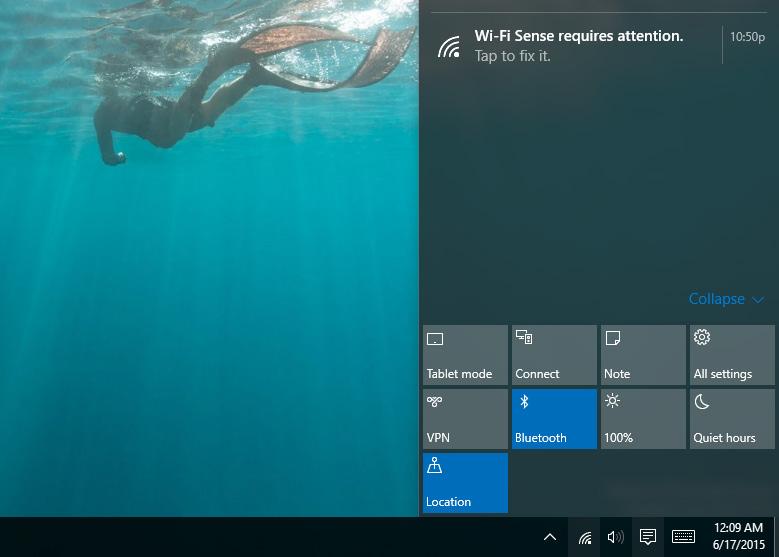Click "Tap to fix it." text
The width and height of the screenshot is (779, 557).
point(512,56)
